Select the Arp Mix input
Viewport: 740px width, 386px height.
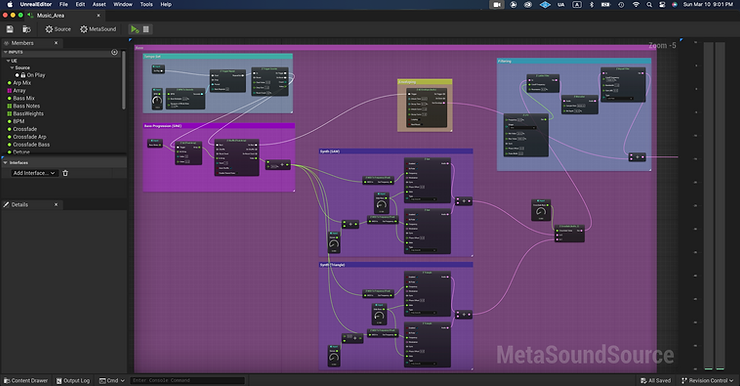point(22,83)
